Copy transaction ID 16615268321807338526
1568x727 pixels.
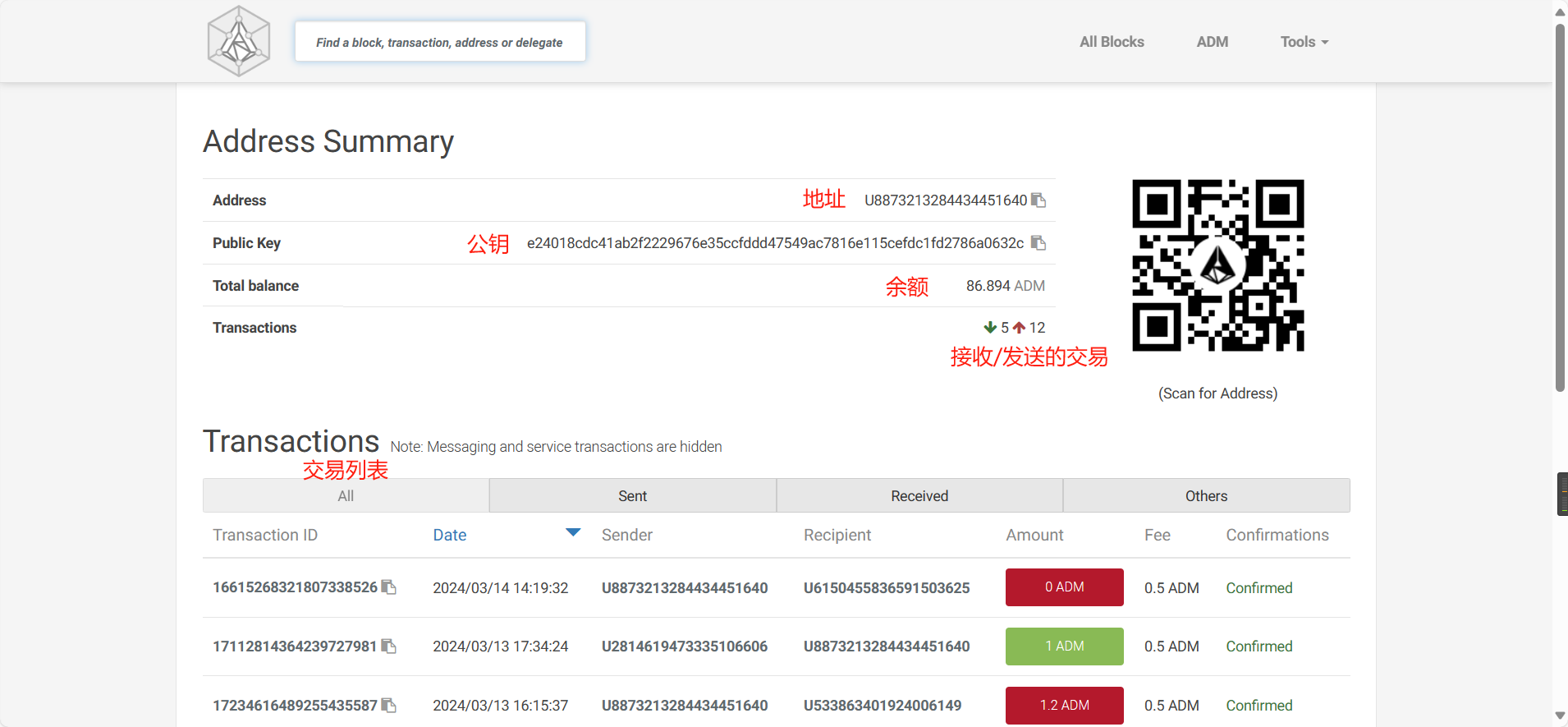(389, 587)
